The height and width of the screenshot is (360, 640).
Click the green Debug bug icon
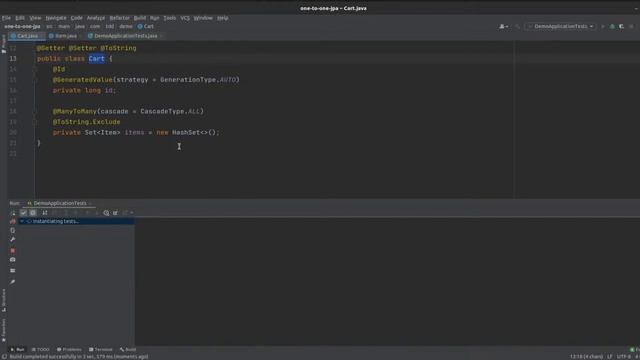click(612, 27)
